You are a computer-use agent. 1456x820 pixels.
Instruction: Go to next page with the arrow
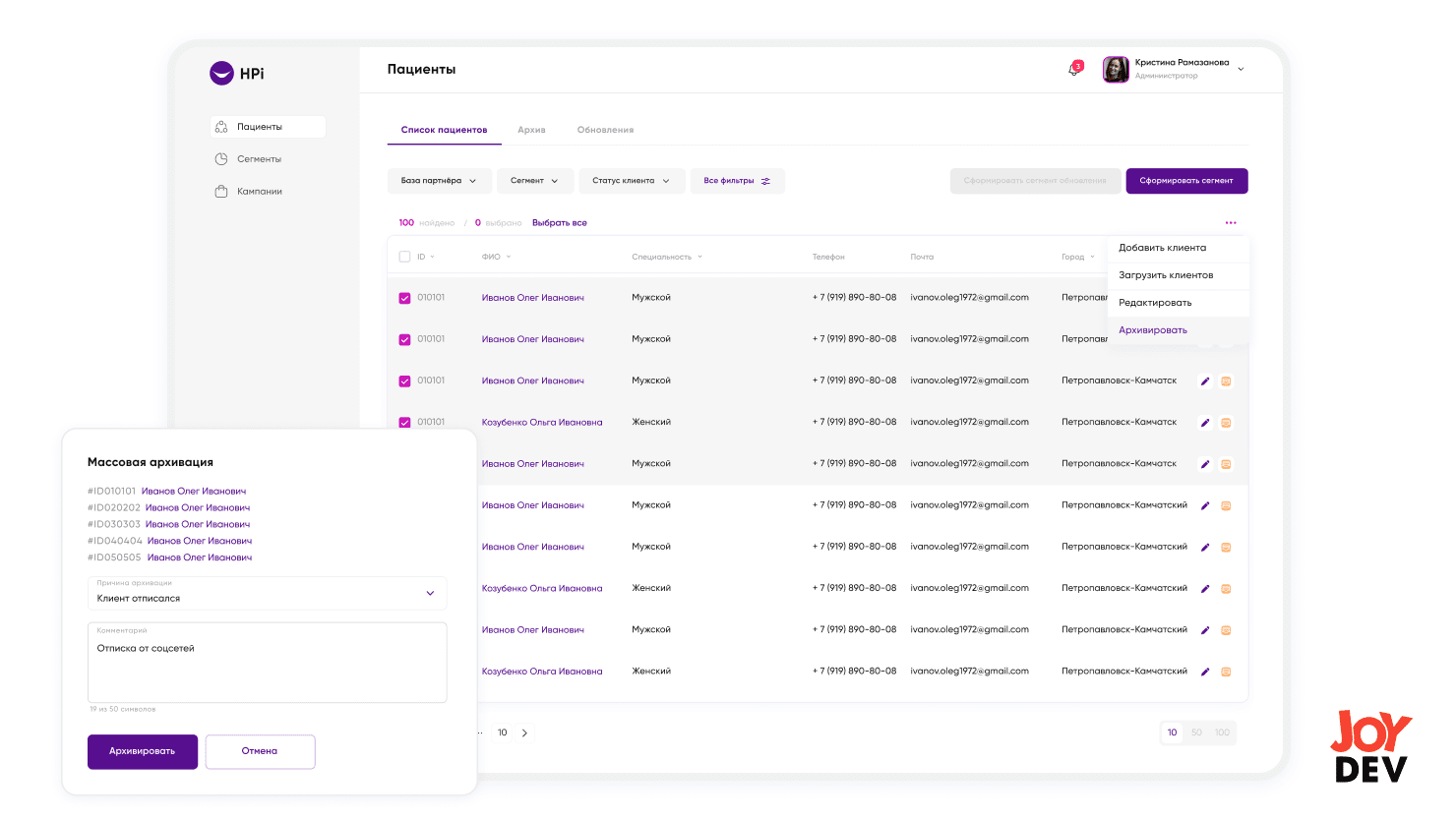(x=524, y=733)
